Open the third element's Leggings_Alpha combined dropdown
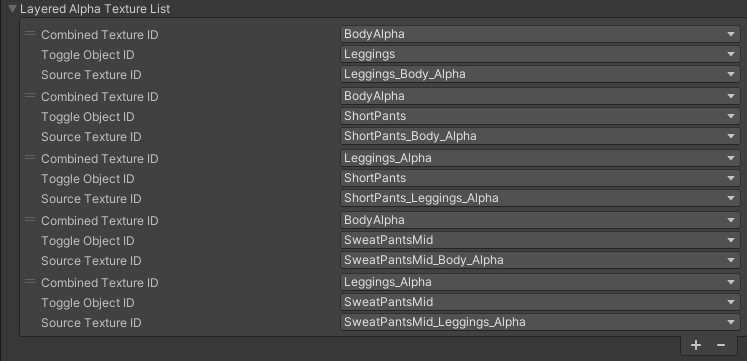747x361 pixels. click(540, 158)
